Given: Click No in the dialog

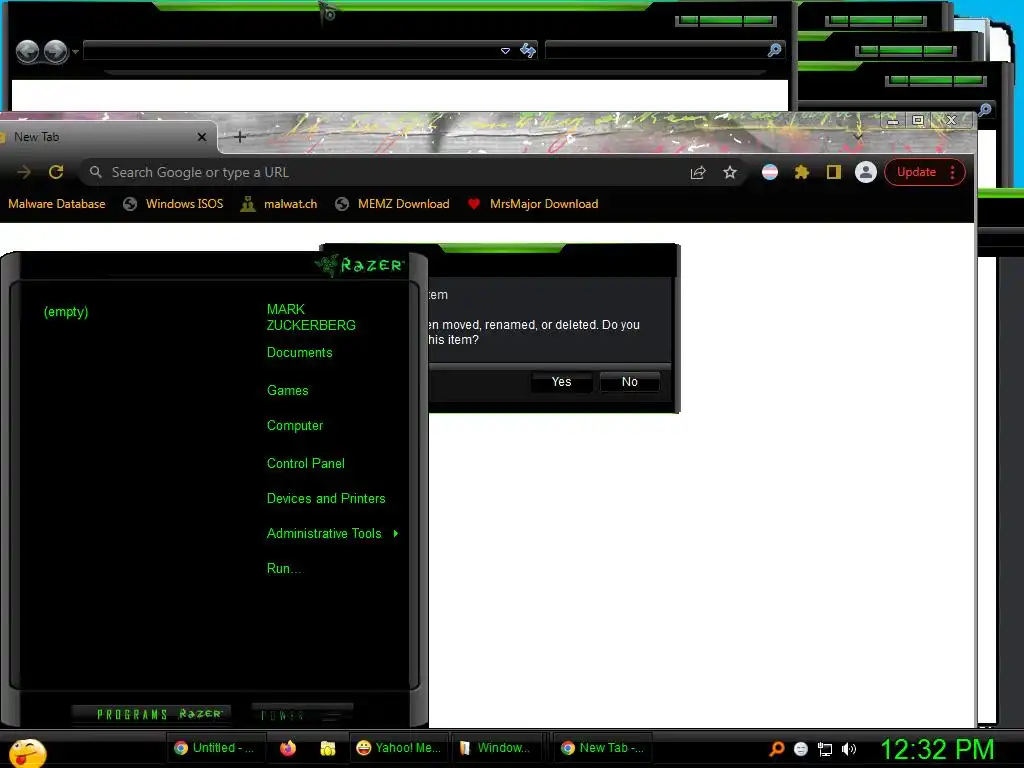Looking at the screenshot, I should point(630,381).
